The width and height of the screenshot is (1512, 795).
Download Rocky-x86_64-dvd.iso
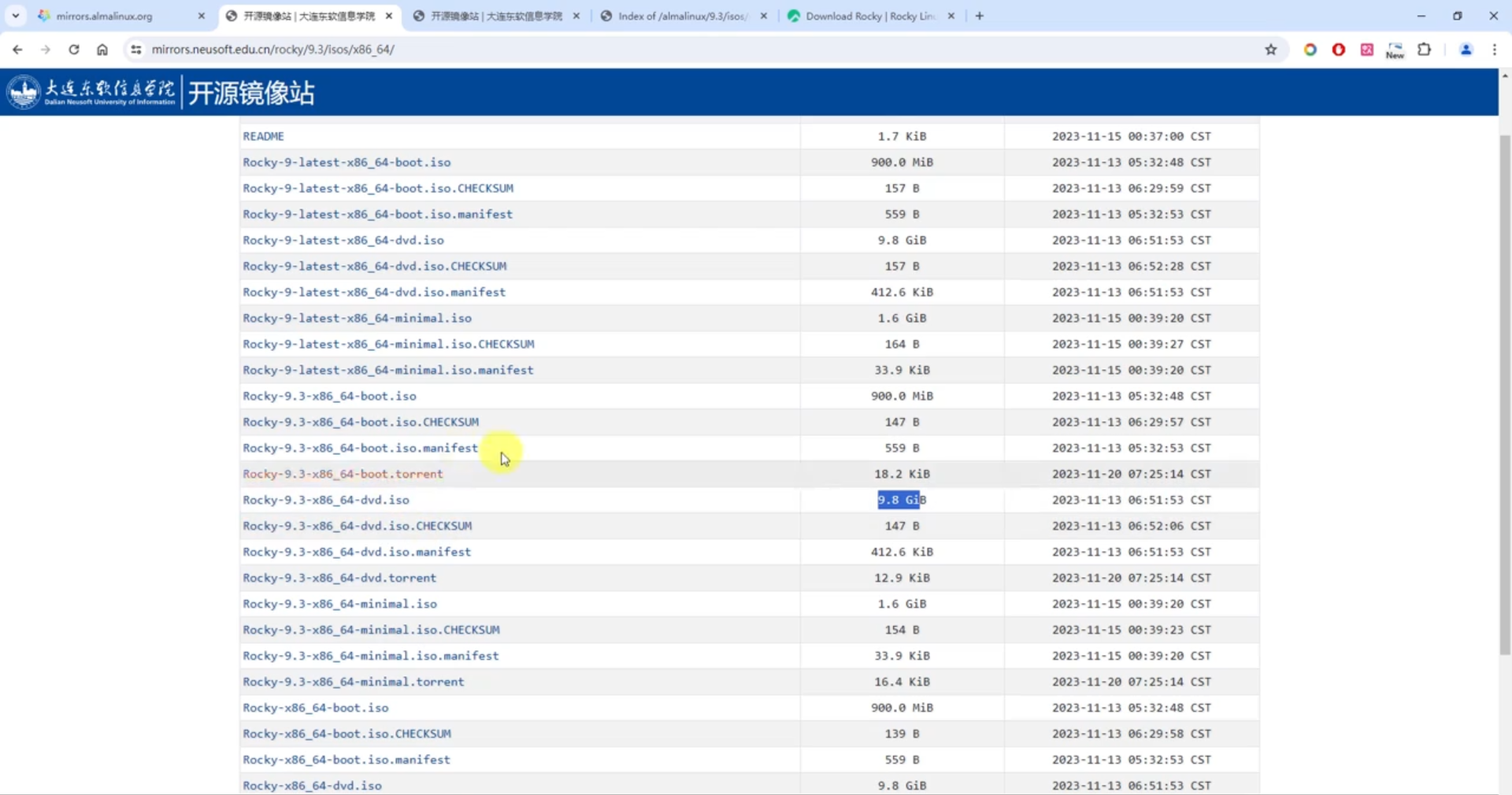tap(312, 786)
